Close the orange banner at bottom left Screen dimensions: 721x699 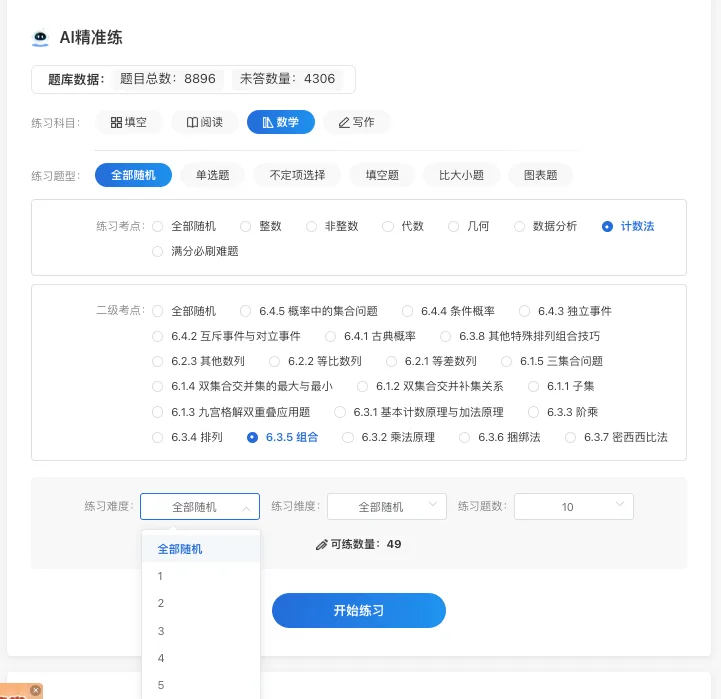pyautogui.click(x=36, y=690)
